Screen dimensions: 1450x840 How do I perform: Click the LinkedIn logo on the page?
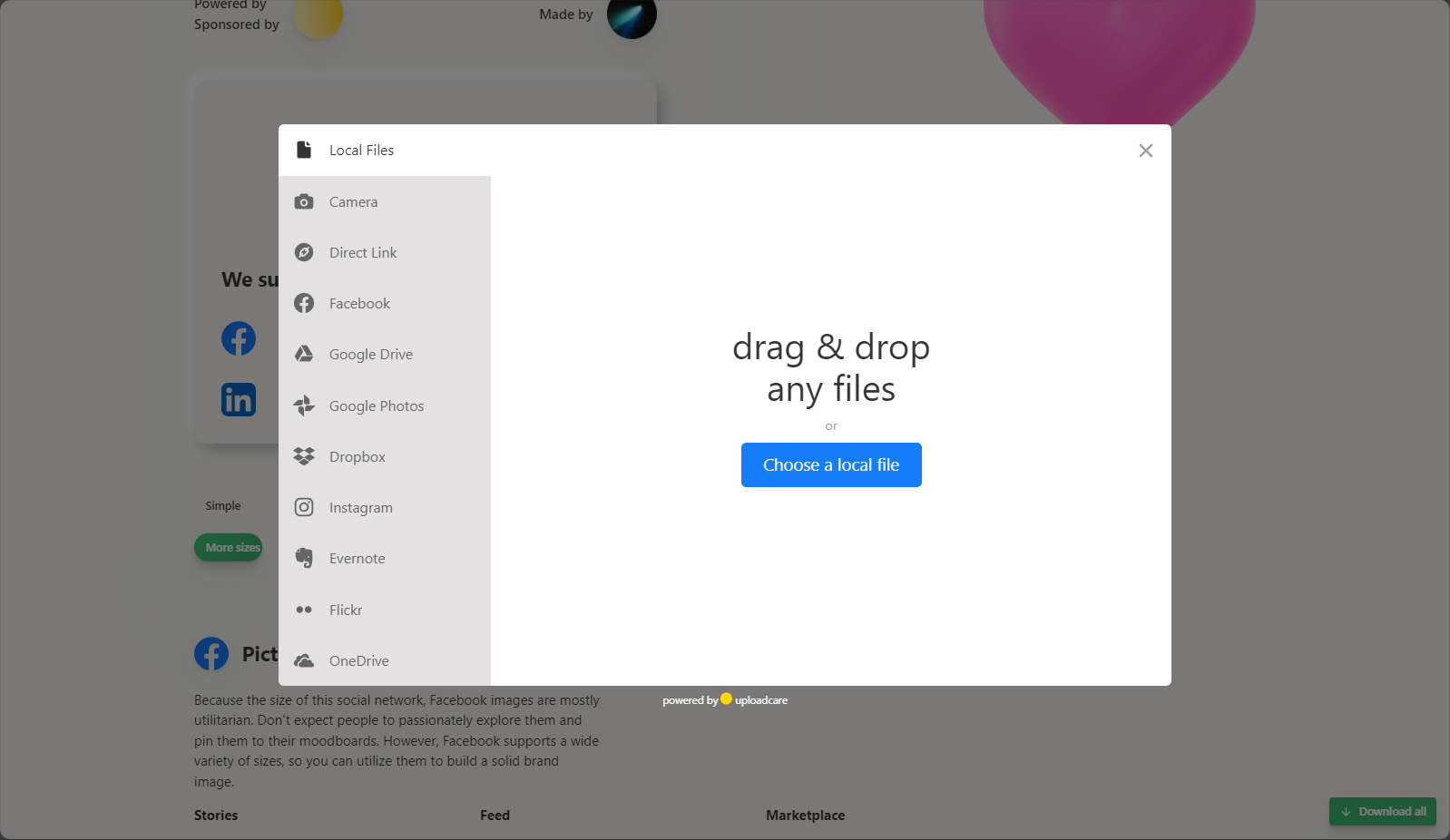[239, 399]
